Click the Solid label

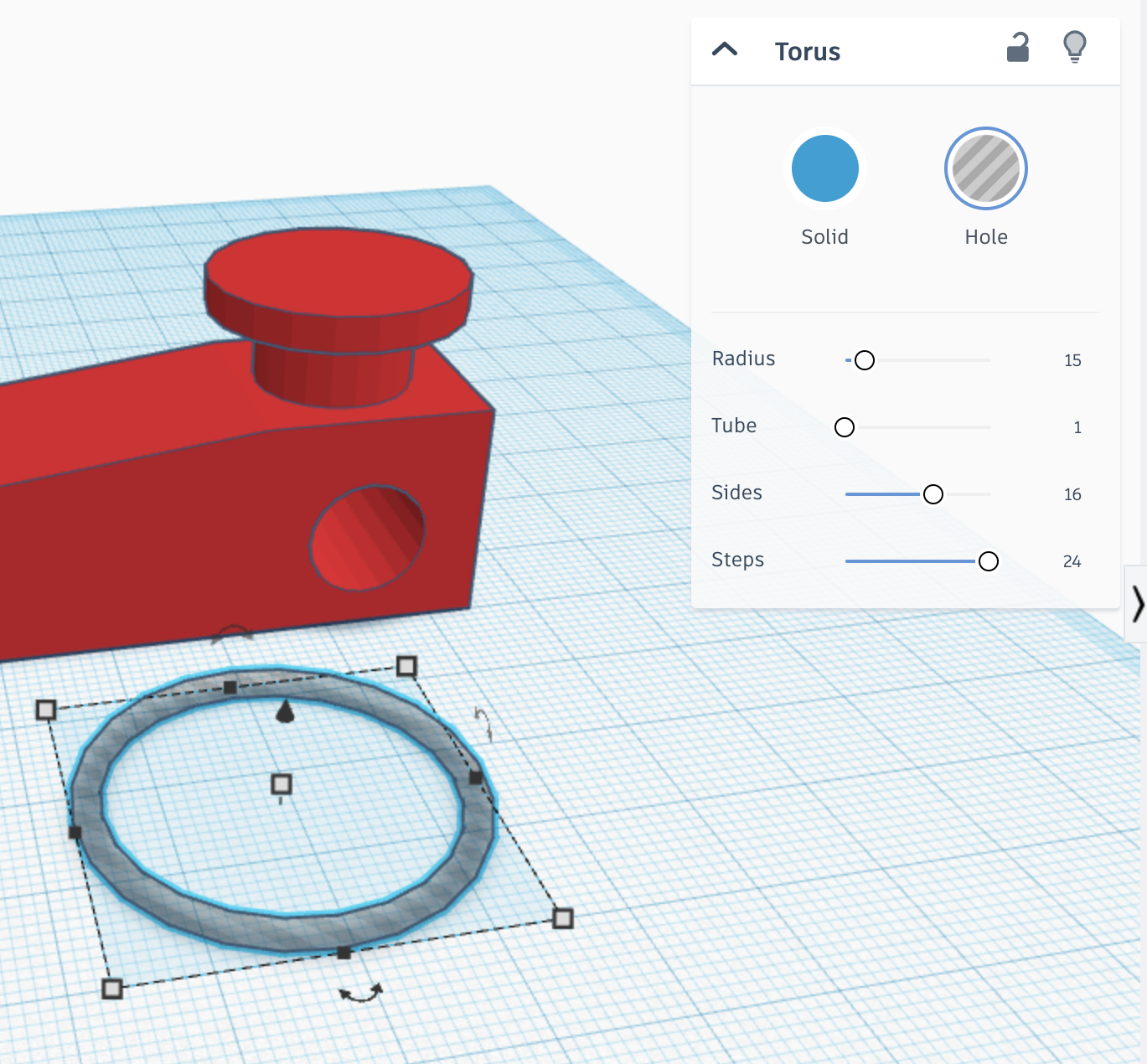click(x=825, y=237)
